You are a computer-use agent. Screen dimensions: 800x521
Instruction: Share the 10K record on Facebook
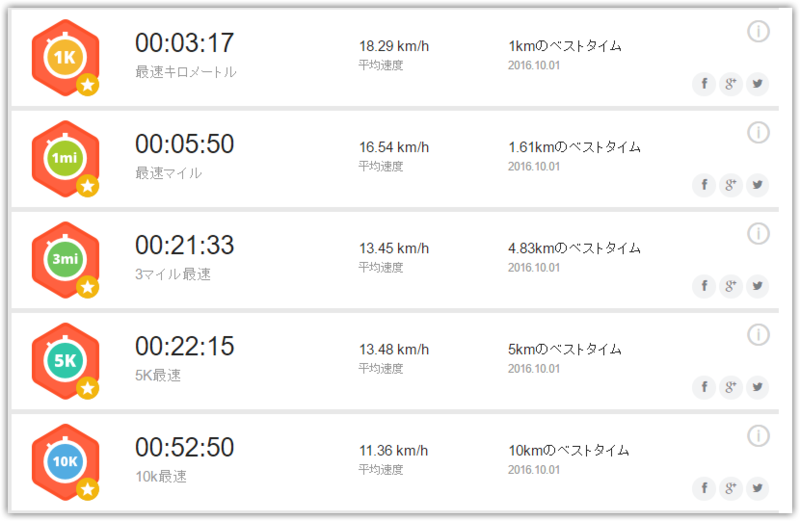tap(704, 487)
